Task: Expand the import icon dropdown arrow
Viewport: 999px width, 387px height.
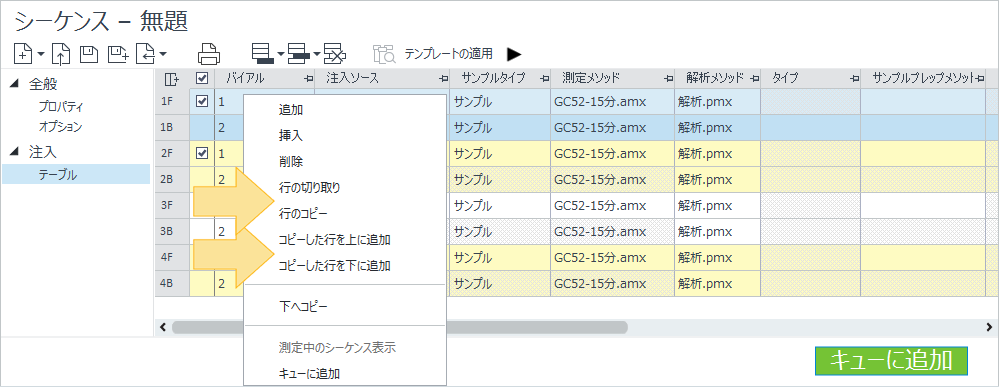Action: pyautogui.click(x=163, y=54)
